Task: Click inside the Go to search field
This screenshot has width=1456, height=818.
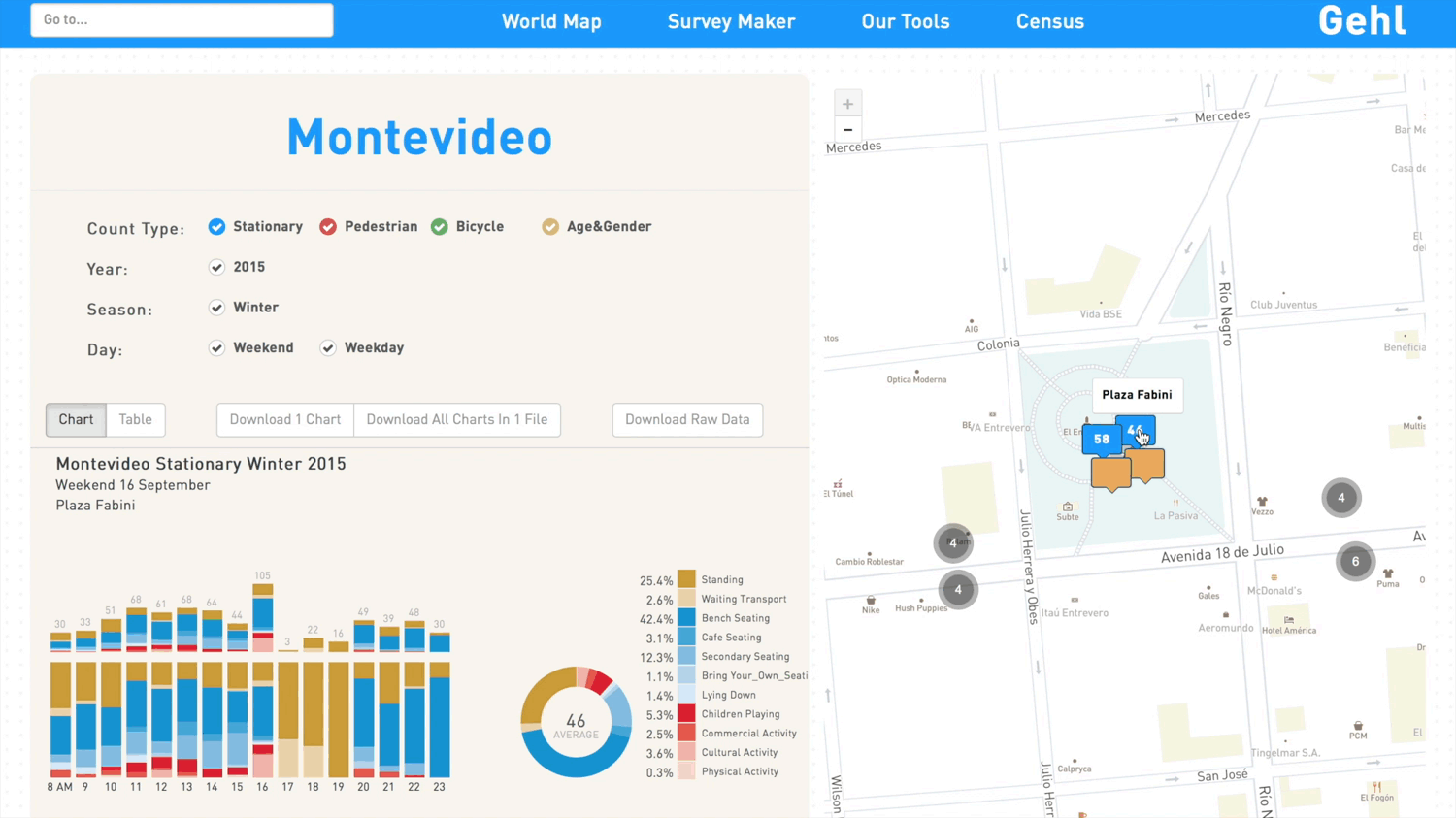Action: (x=181, y=19)
